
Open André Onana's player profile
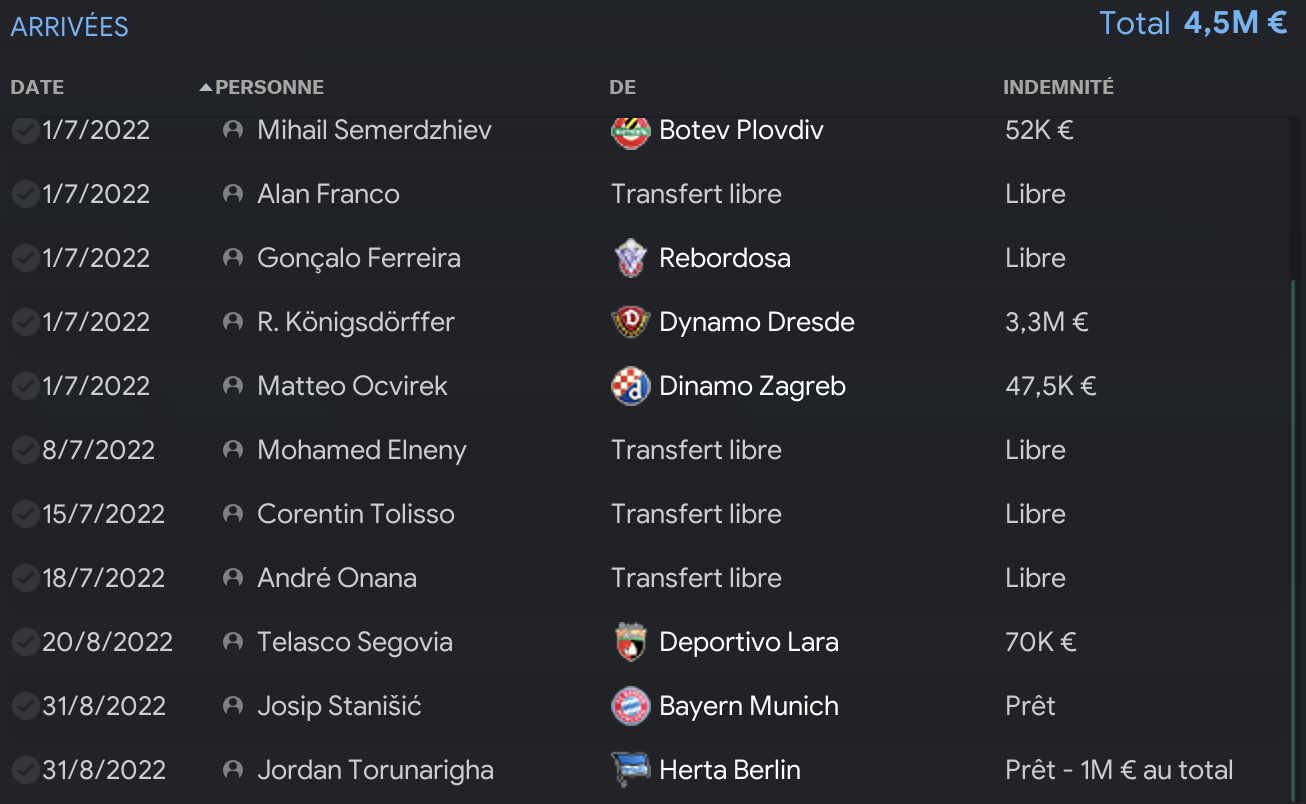pyautogui.click(x=337, y=578)
